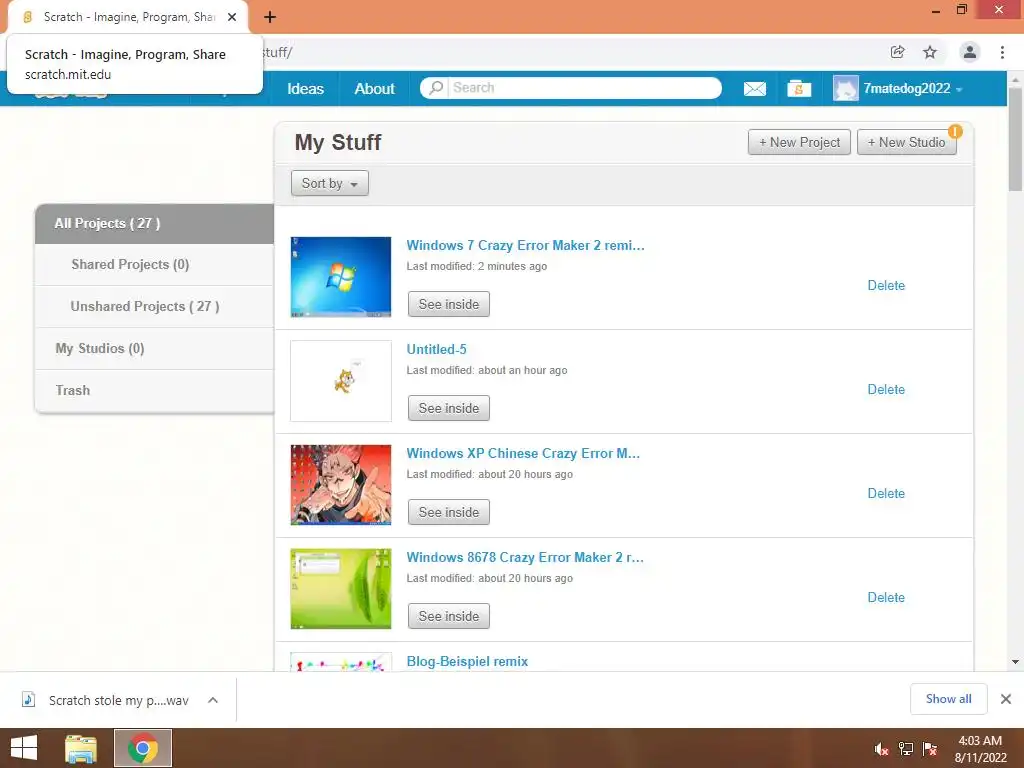Select the My Studios (0) tab

coord(155,348)
